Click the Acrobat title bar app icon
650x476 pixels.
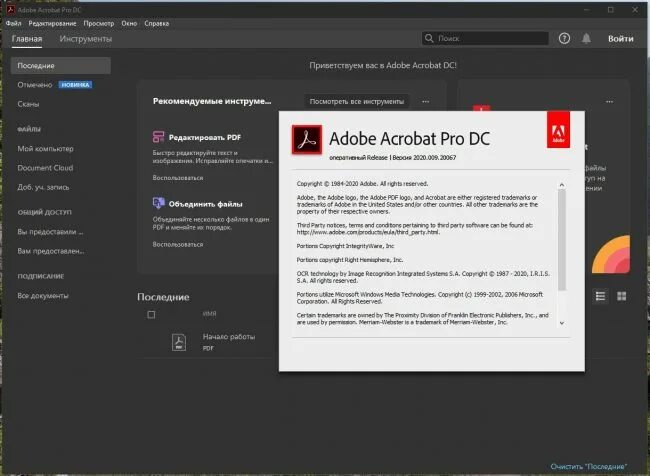click(x=11, y=9)
